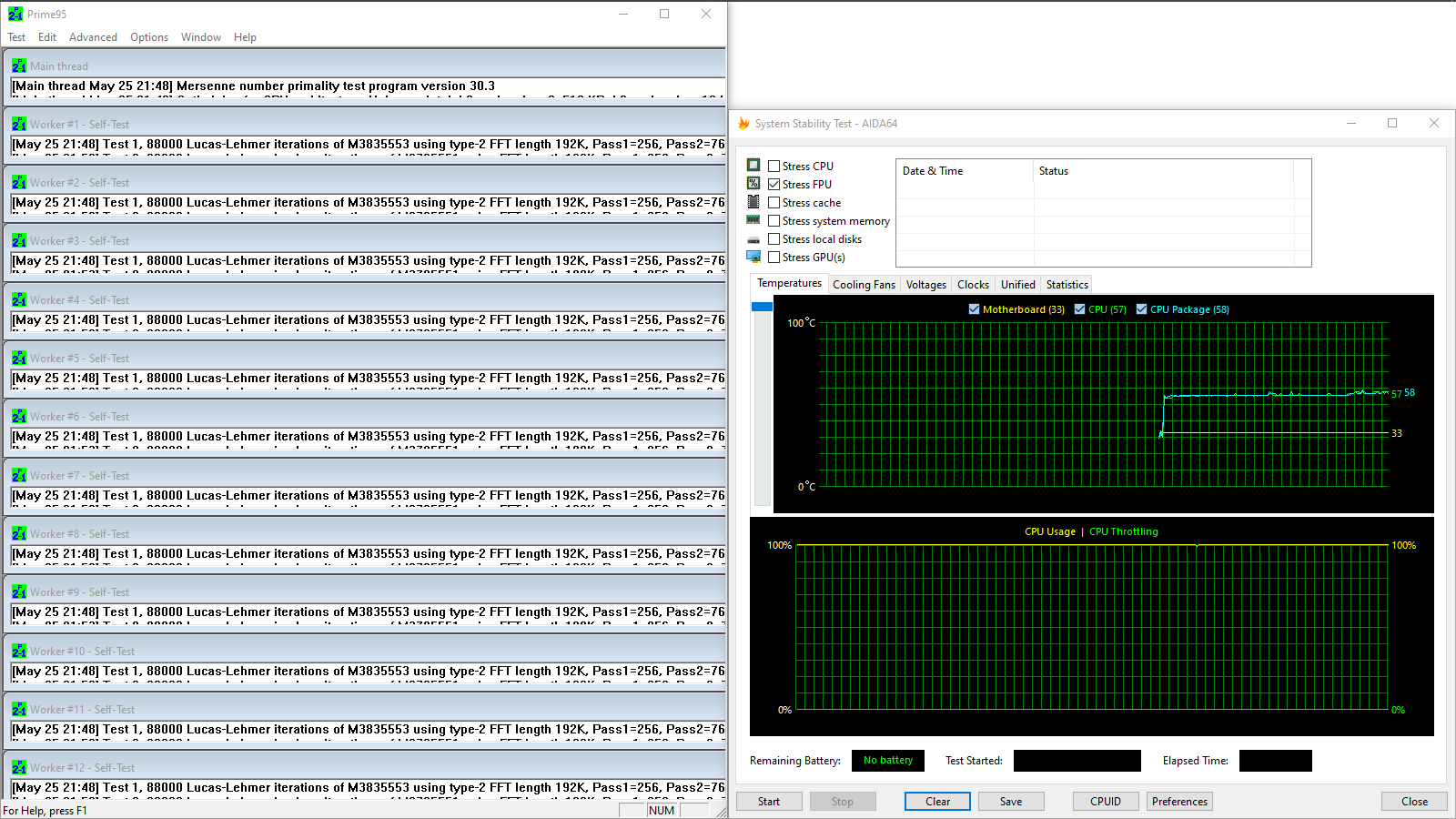The width and height of the screenshot is (1456, 819).
Task: Click the AIDA64 flame icon in title bar
Action: 744,123
